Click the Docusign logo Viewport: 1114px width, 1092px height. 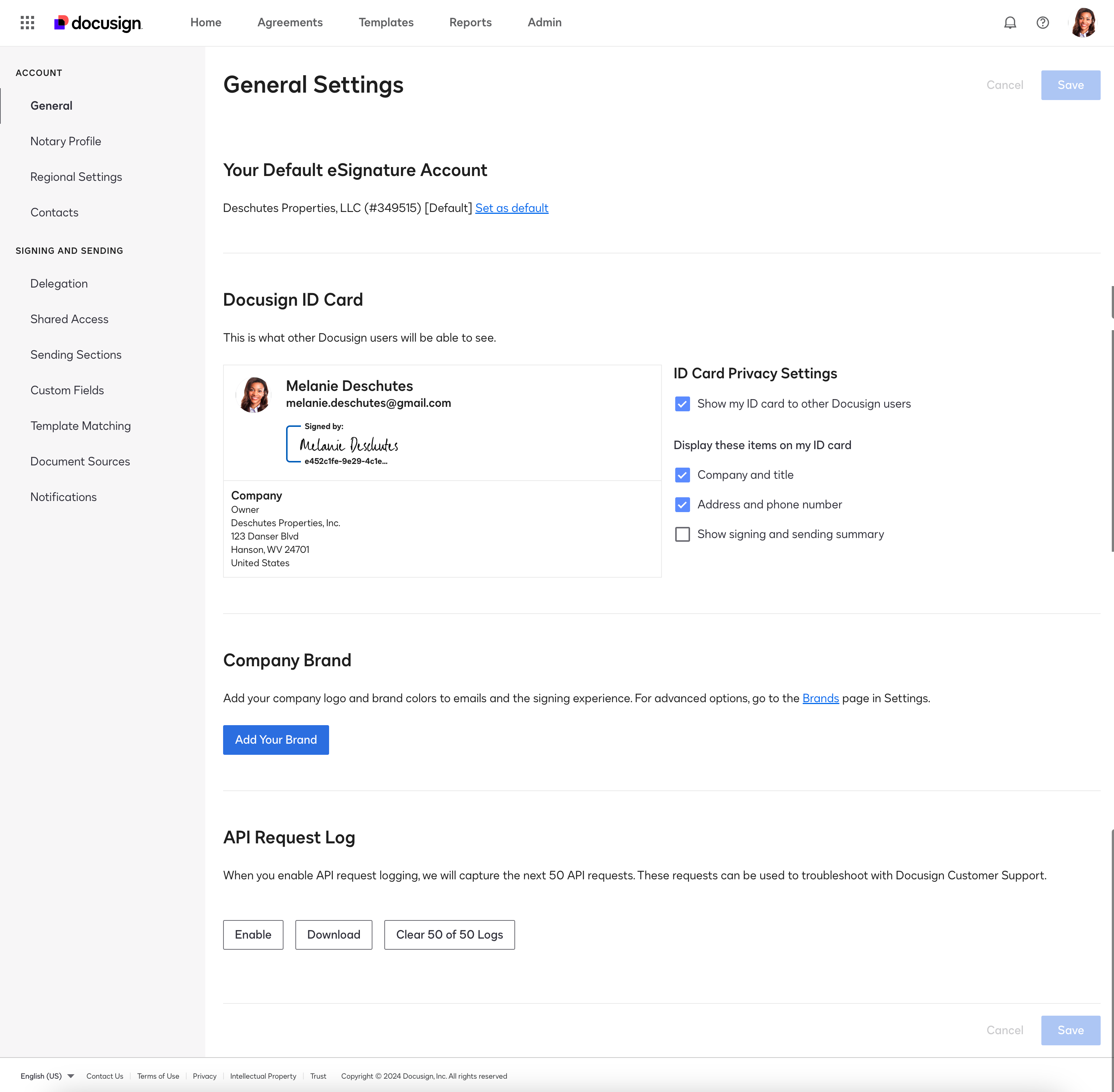(98, 23)
